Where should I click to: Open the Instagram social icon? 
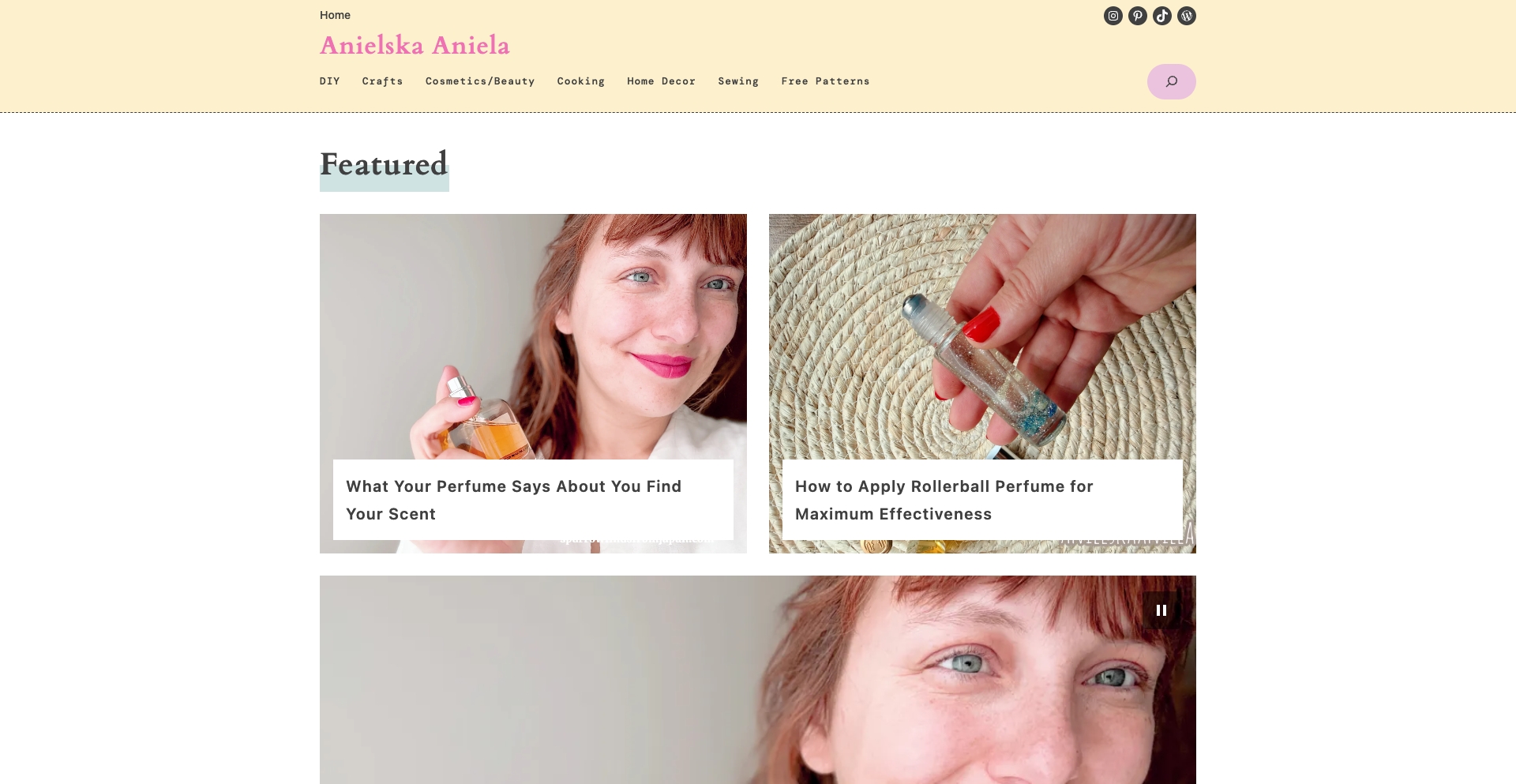[1113, 15]
